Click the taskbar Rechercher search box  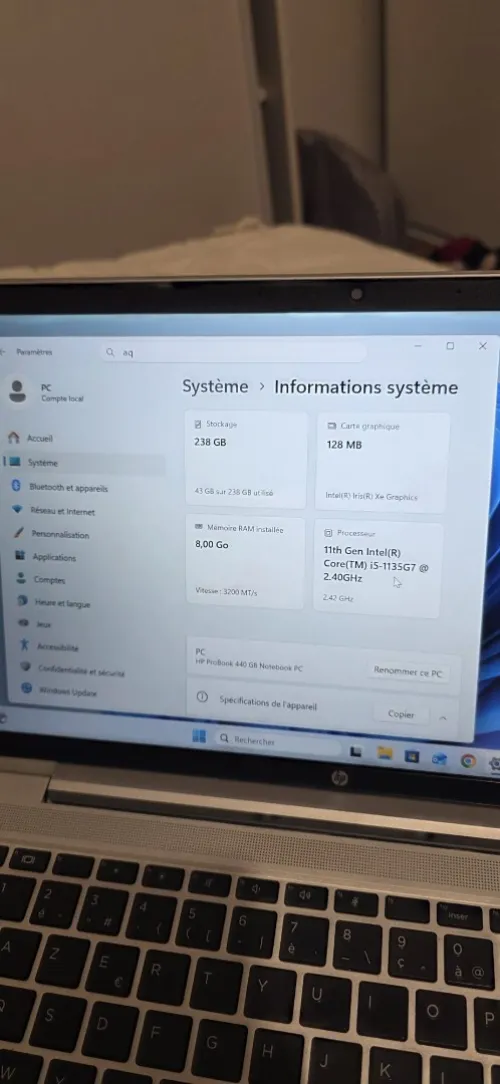pos(279,740)
